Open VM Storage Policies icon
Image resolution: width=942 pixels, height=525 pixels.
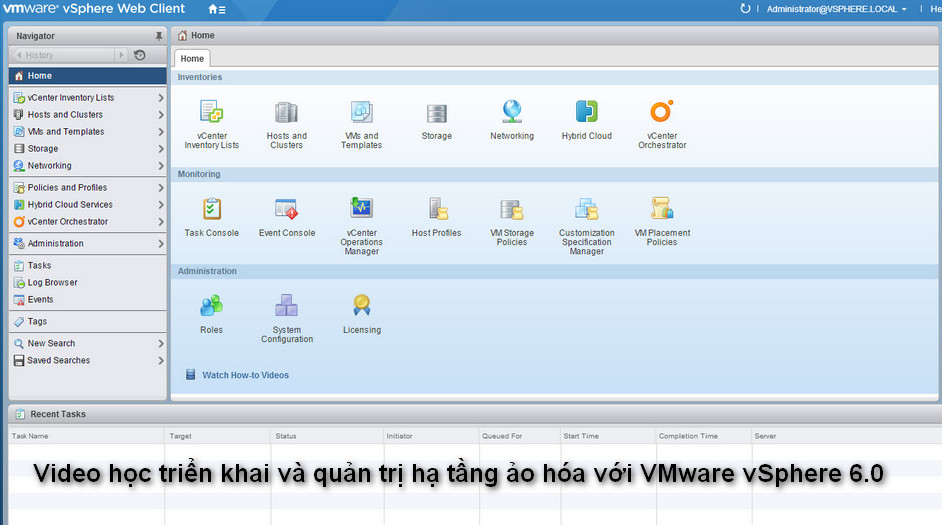coord(512,210)
